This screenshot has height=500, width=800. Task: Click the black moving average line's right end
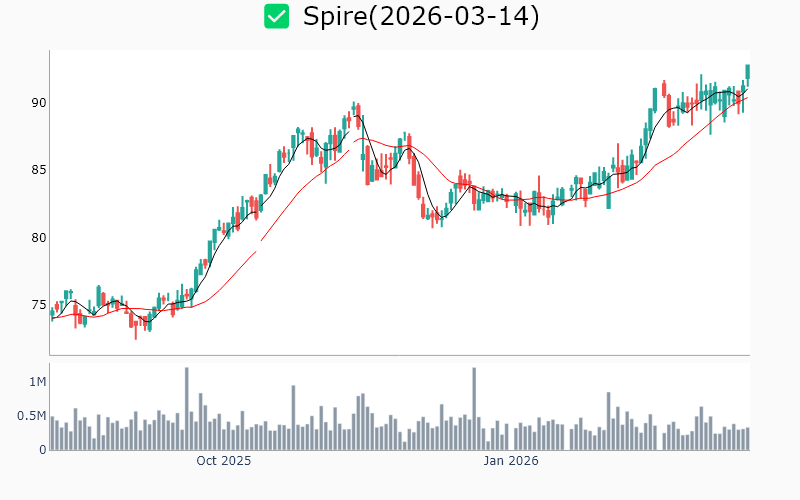tap(746, 90)
